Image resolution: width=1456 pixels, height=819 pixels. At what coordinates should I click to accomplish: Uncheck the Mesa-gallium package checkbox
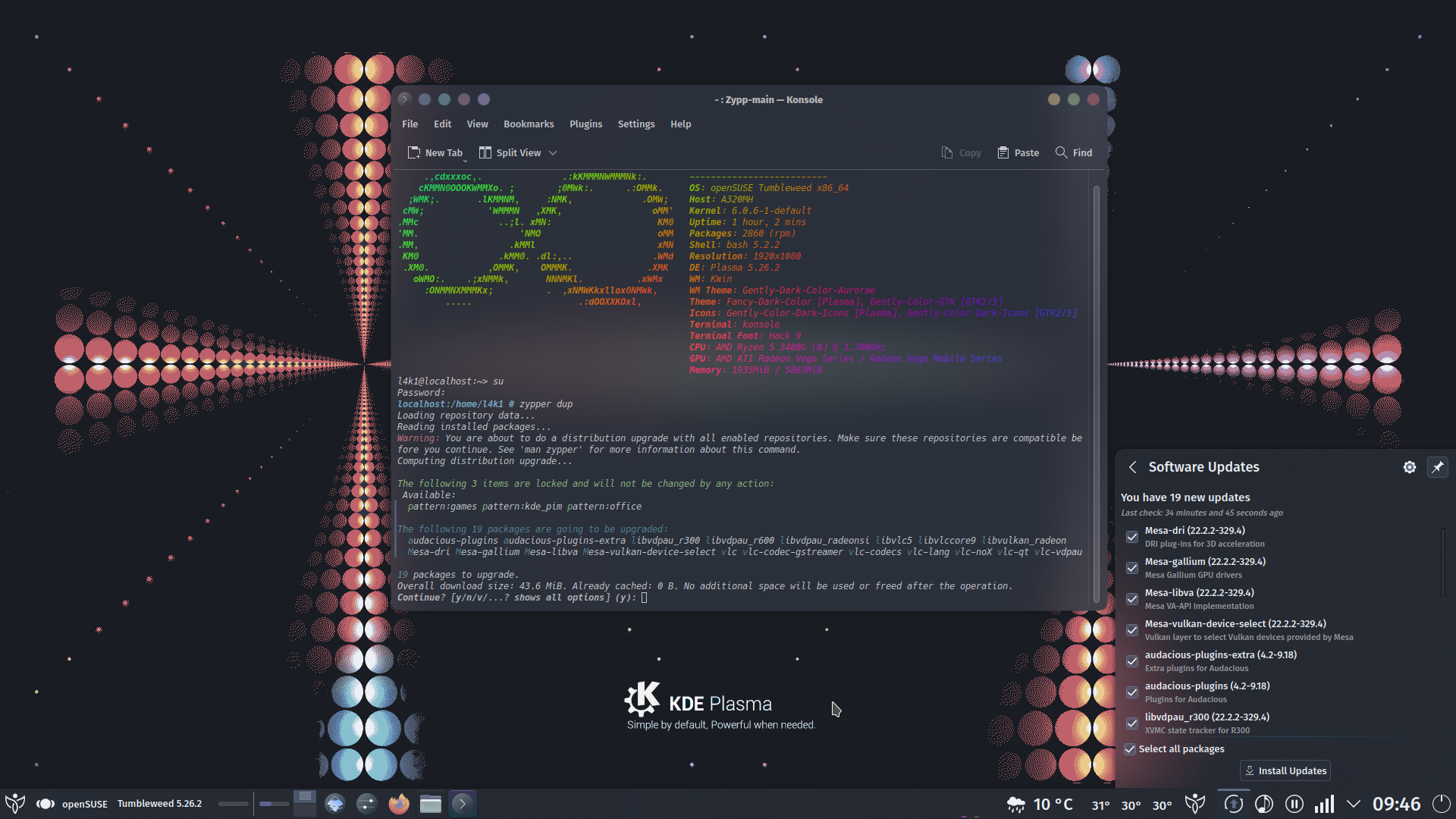(x=1131, y=568)
